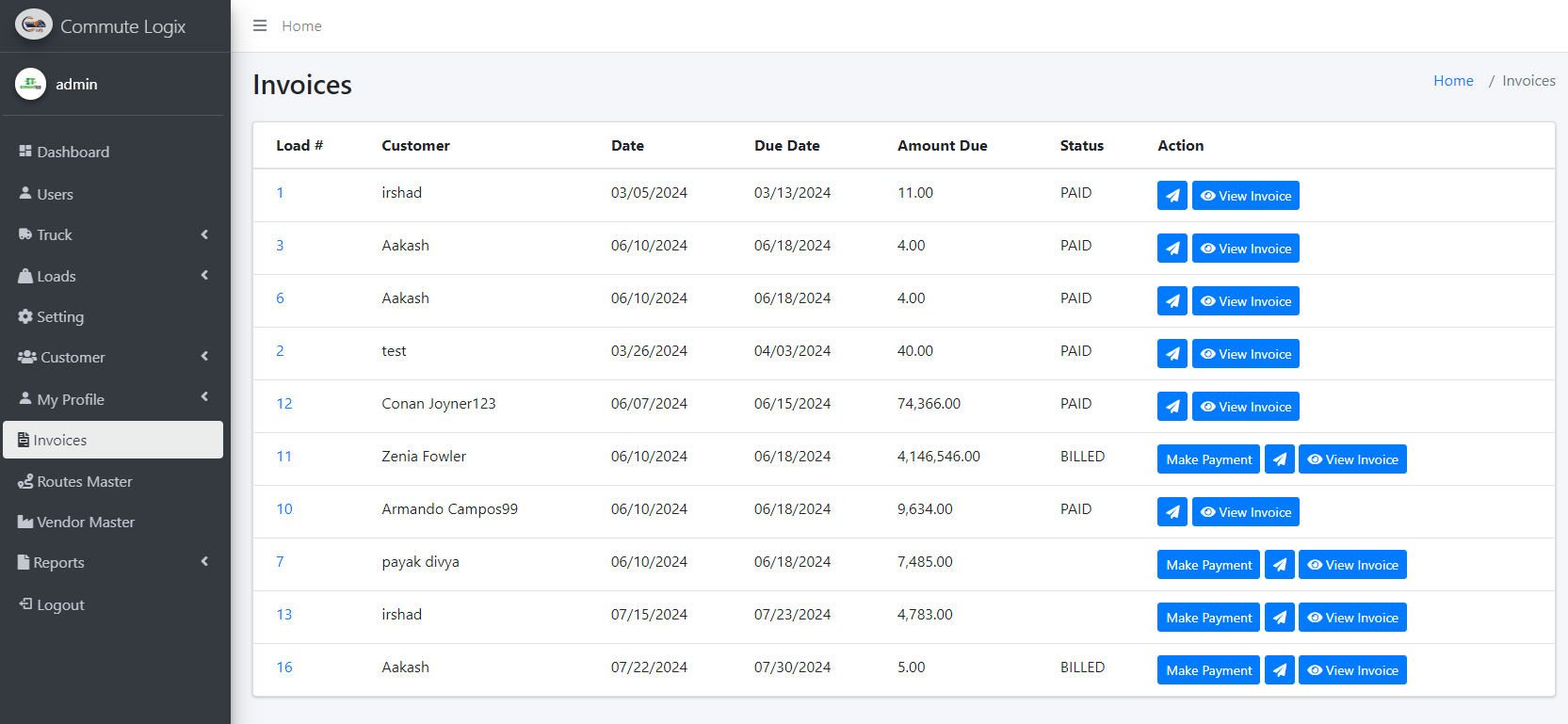Make Payment for Zenia Fowler invoice

click(x=1208, y=459)
